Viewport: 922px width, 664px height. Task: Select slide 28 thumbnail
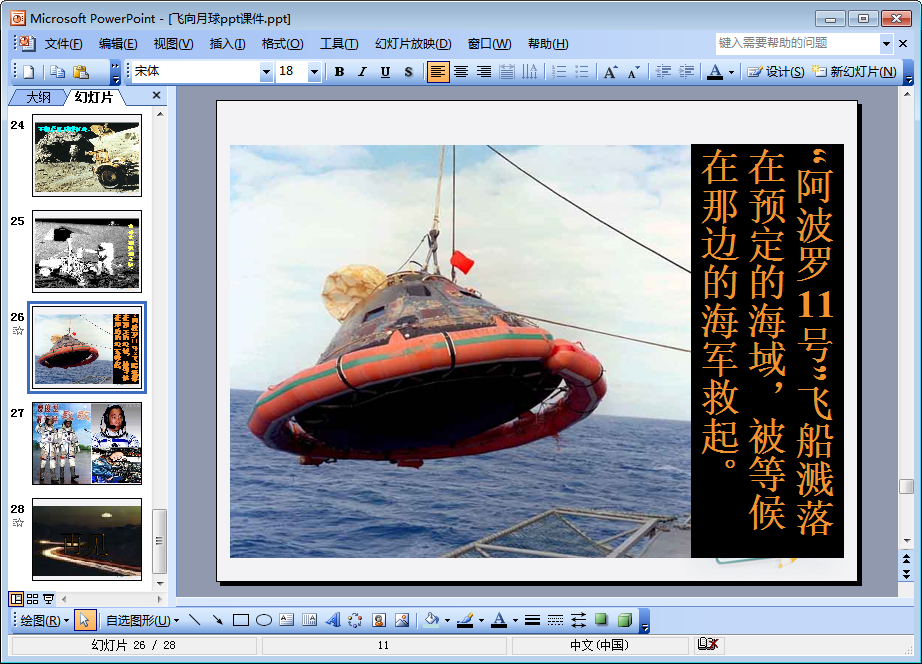point(87,539)
